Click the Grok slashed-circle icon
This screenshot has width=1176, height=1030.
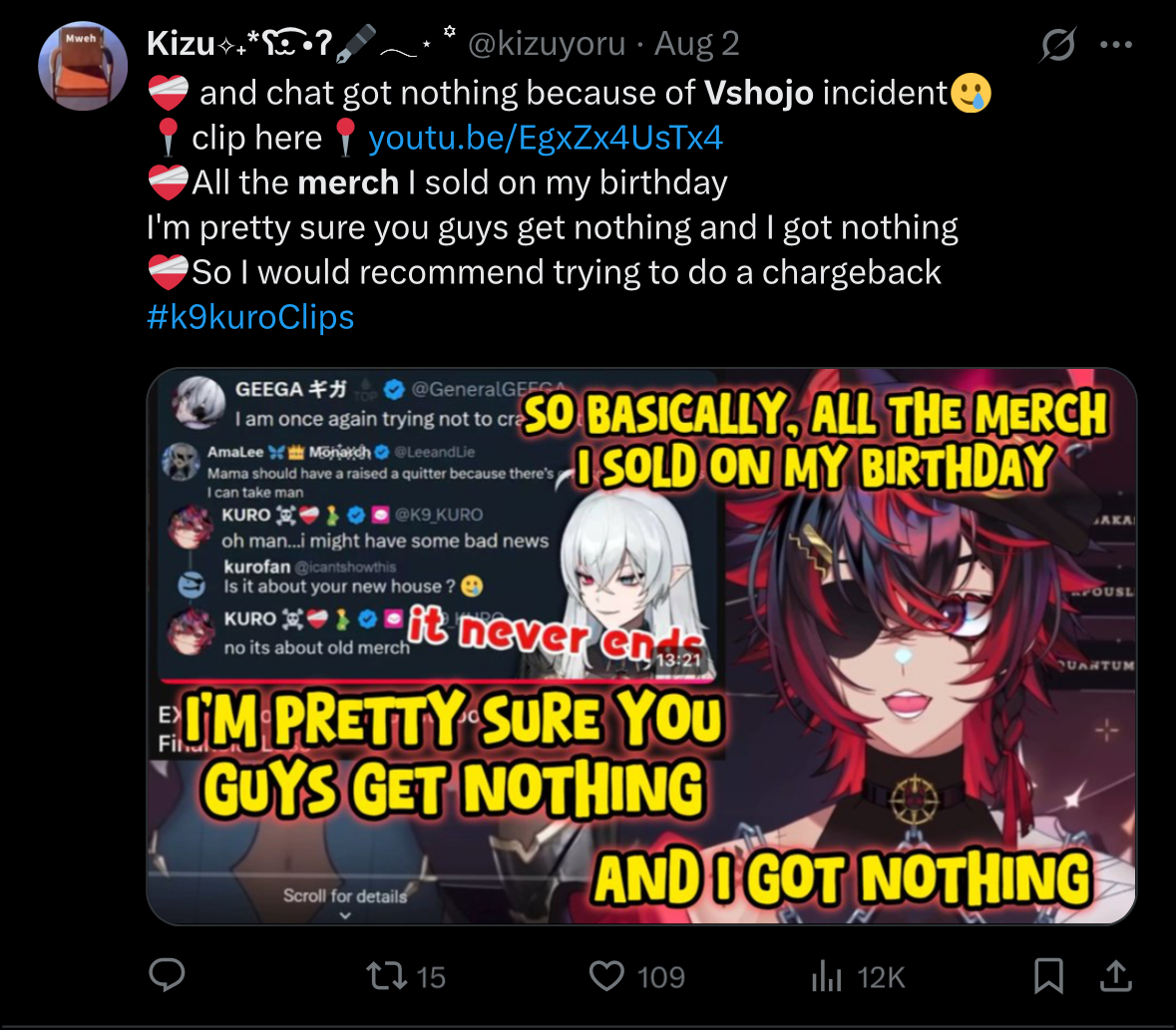pos(1058,44)
